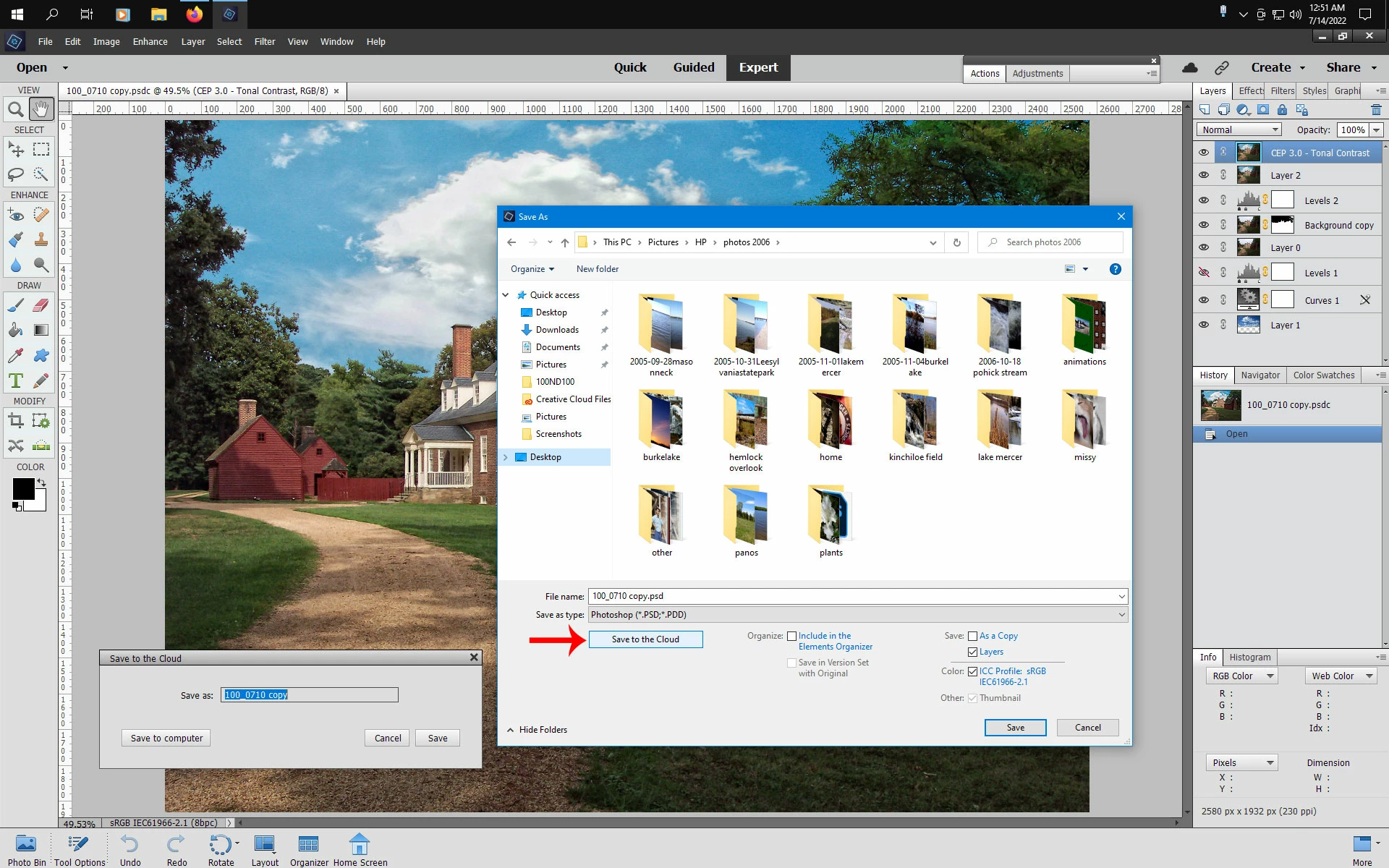Viewport: 1389px width, 868px height.
Task: Select the Zoom tool in toolbox
Action: pyautogui.click(x=15, y=110)
